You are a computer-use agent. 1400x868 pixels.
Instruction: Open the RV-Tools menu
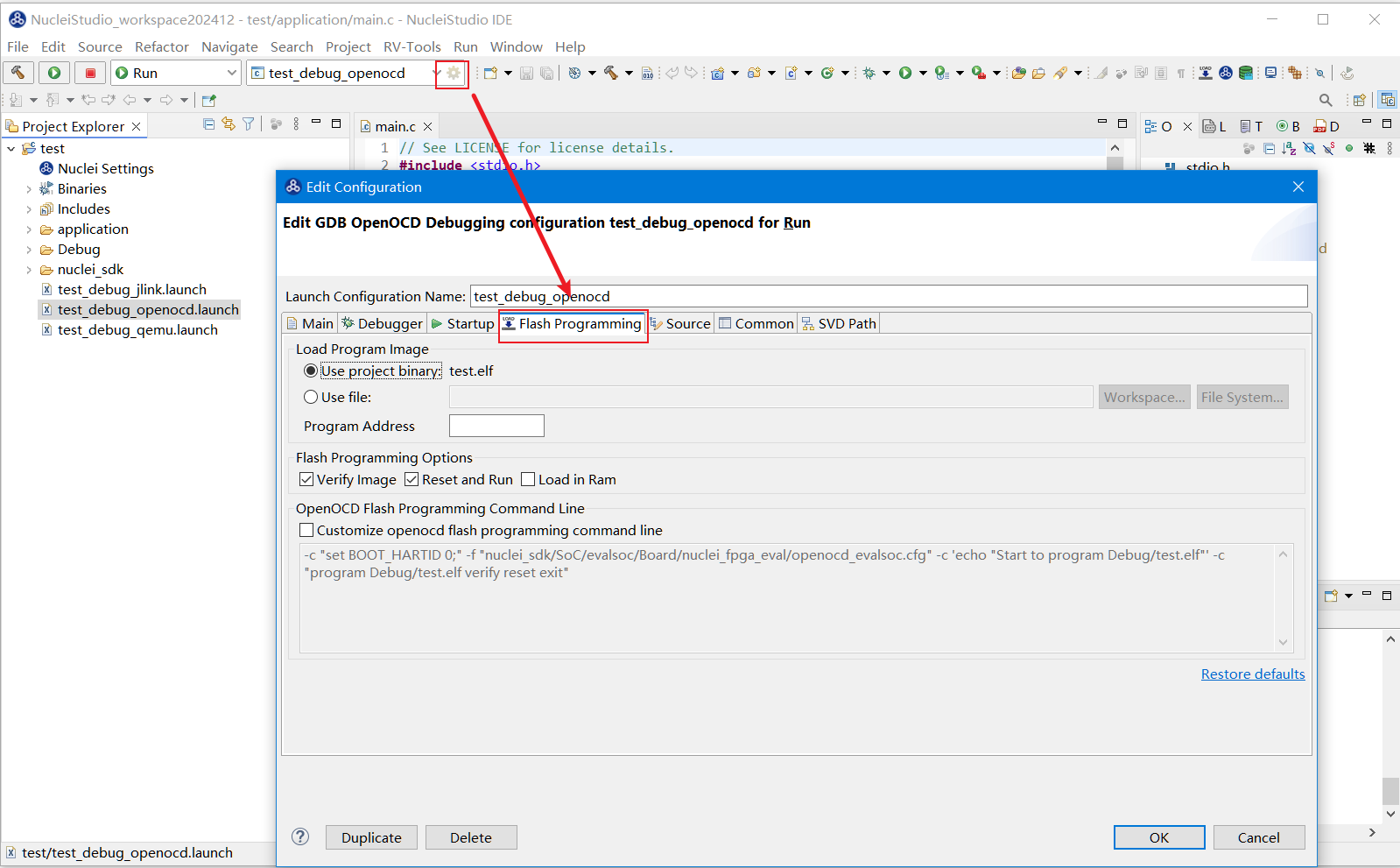click(412, 46)
